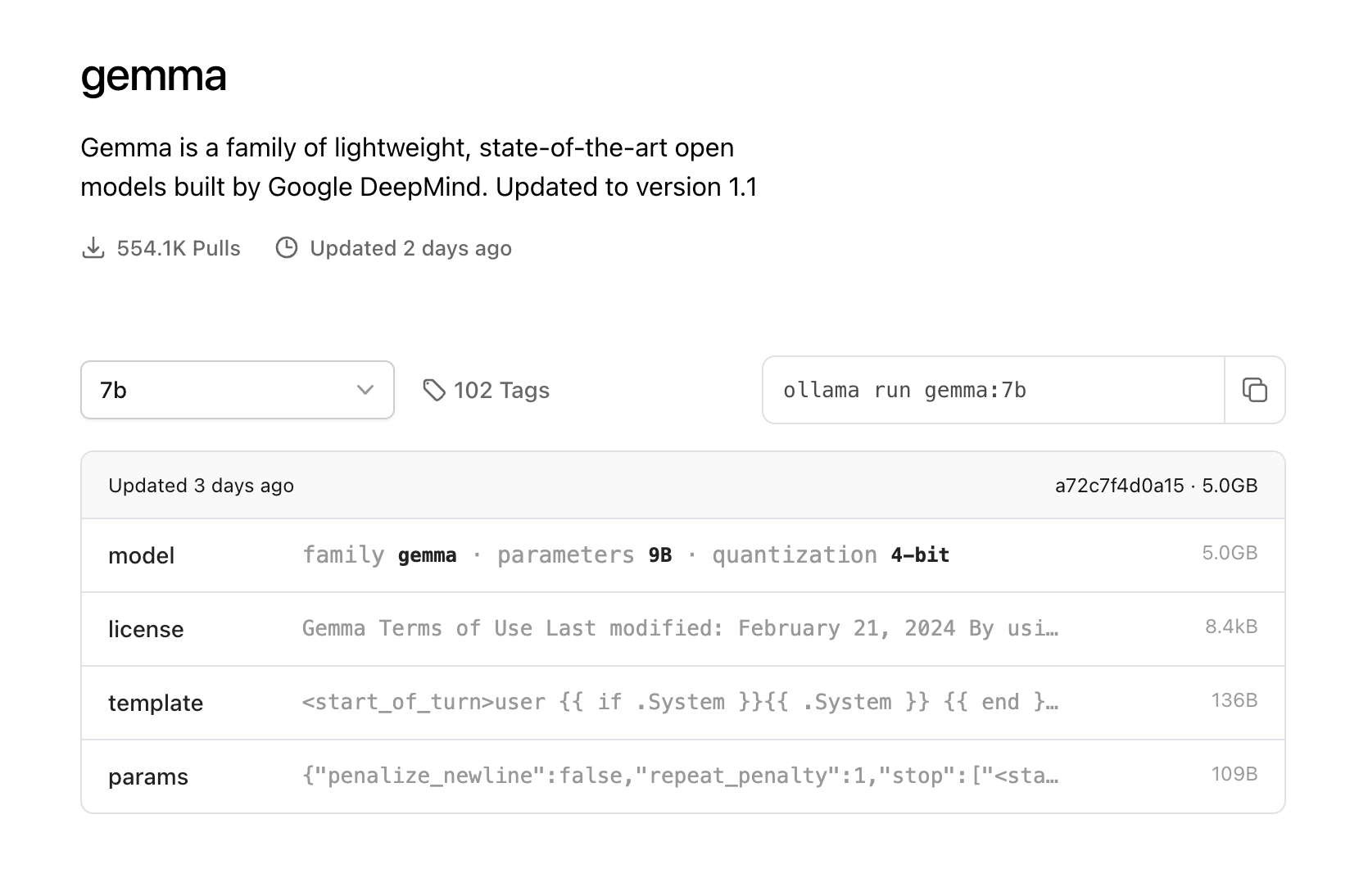Click the dropdown chevron arrow
The image size is (1368, 896).
pos(365,390)
